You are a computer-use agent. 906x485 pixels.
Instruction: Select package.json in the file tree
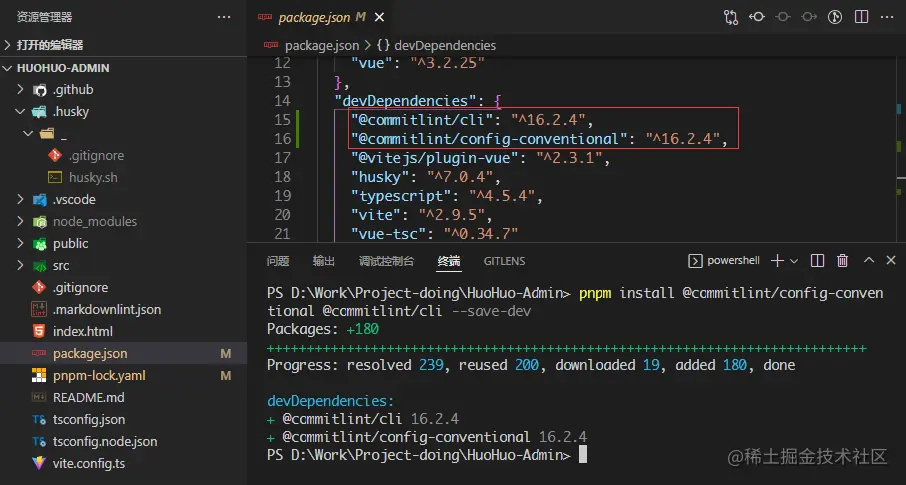coord(90,353)
